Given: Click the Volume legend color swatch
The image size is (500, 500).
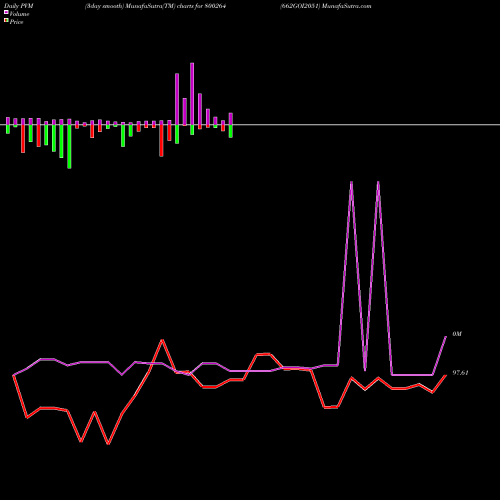Looking at the screenshot, I should point(6,12).
